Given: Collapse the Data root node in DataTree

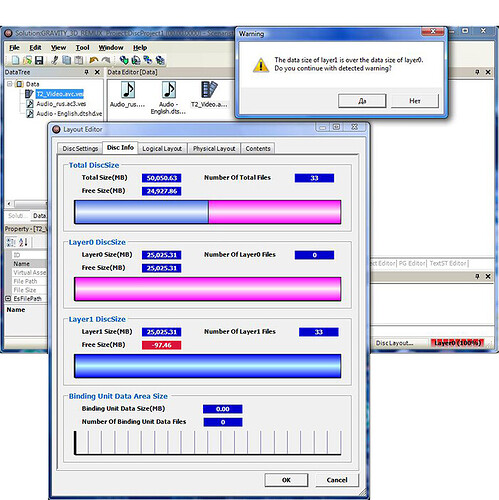Looking at the screenshot, I should click(10, 84).
